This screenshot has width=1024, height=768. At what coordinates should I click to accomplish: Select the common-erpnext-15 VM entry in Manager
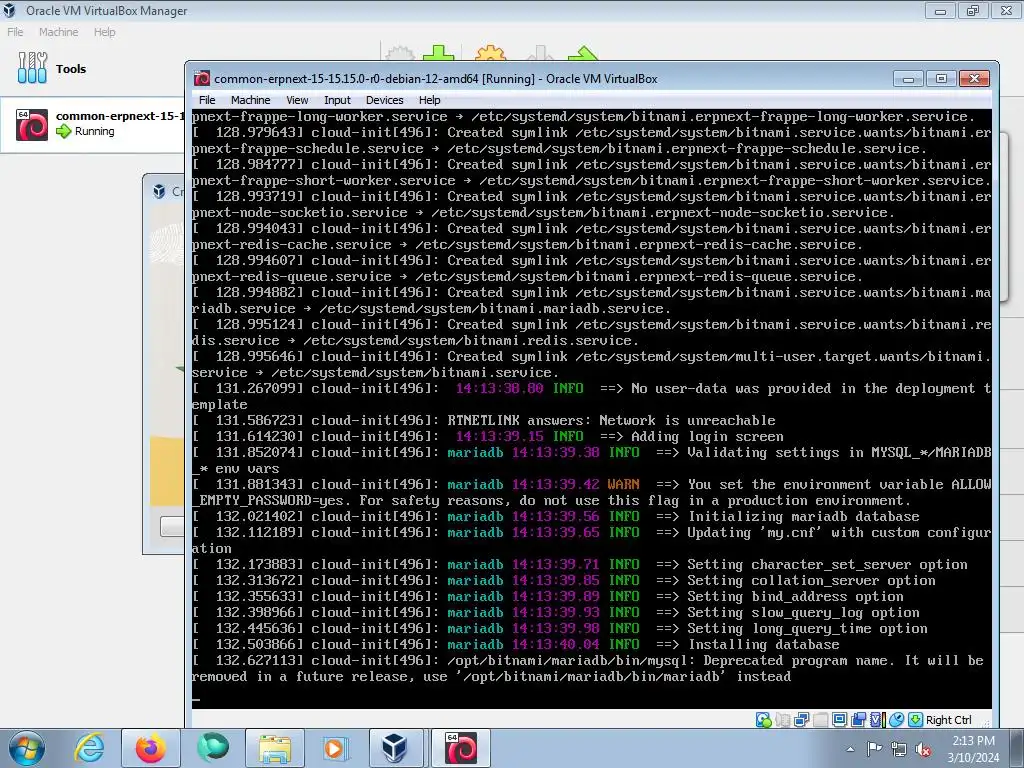click(93, 124)
